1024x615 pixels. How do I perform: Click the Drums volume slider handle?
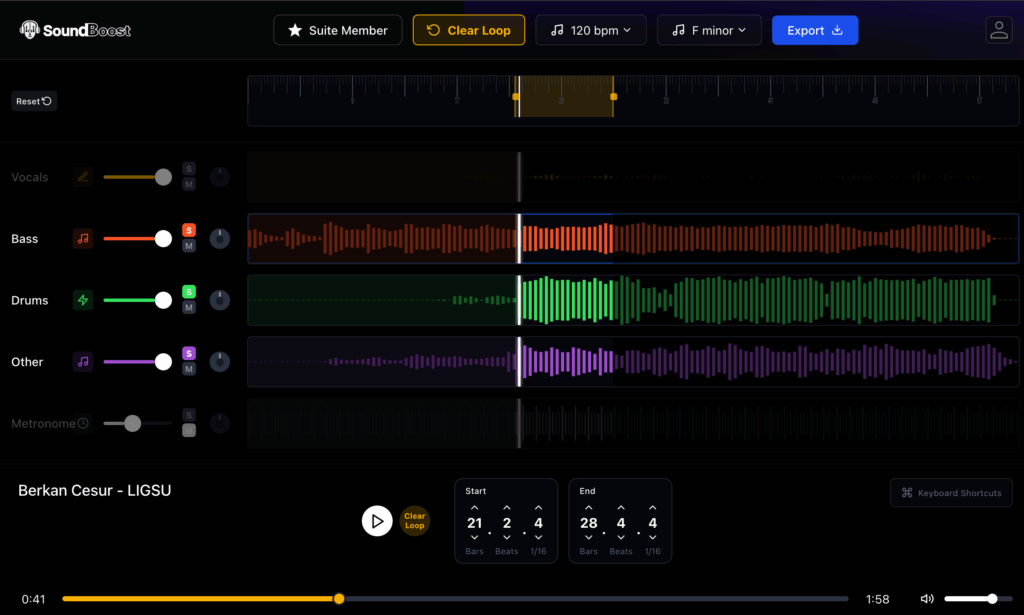click(x=163, y=300)
